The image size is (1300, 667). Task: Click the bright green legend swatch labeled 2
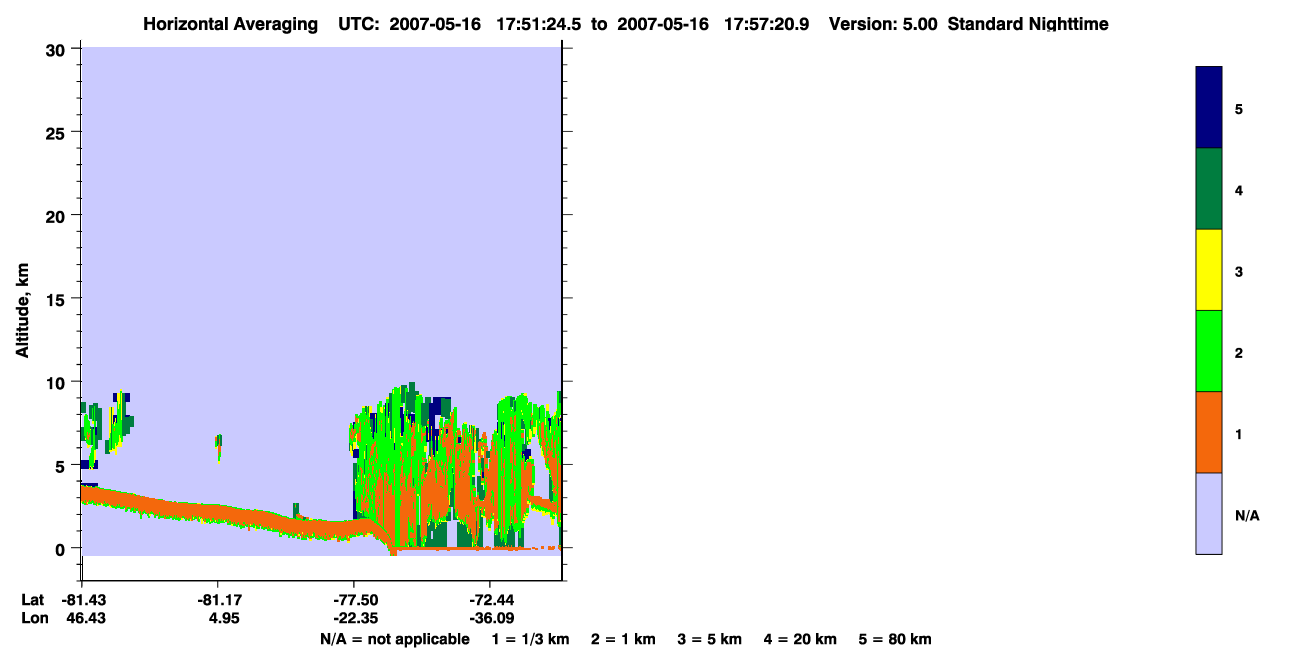tap(1209, 351)
